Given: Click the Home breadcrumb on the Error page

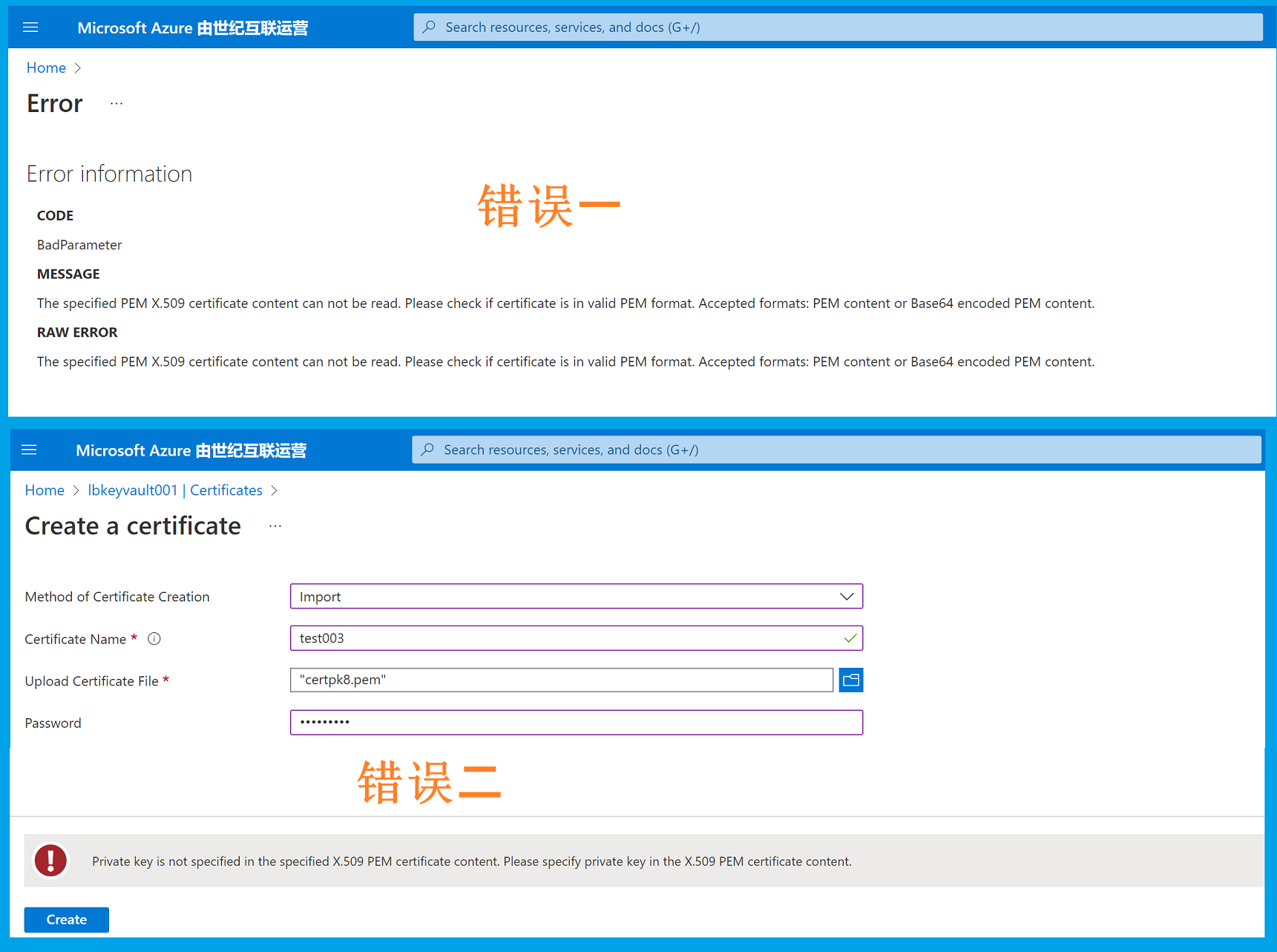Looking at the screenshot, I should click(46, 68).
